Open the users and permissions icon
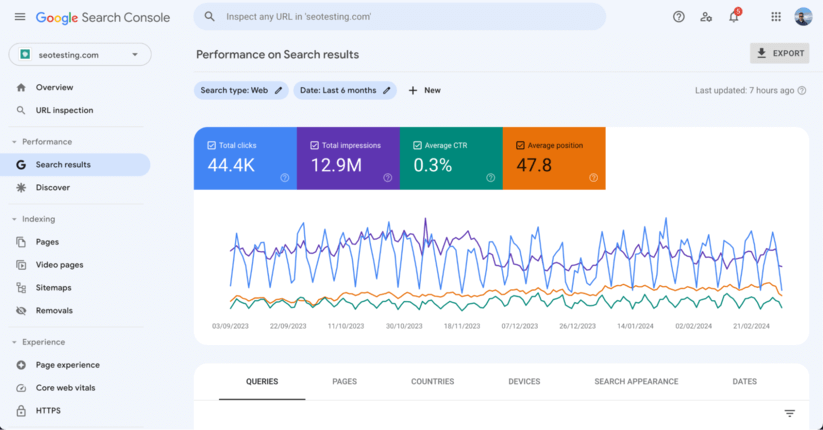Image resolution: width=823 pixels, height=430 pixels. click(707, 17)
